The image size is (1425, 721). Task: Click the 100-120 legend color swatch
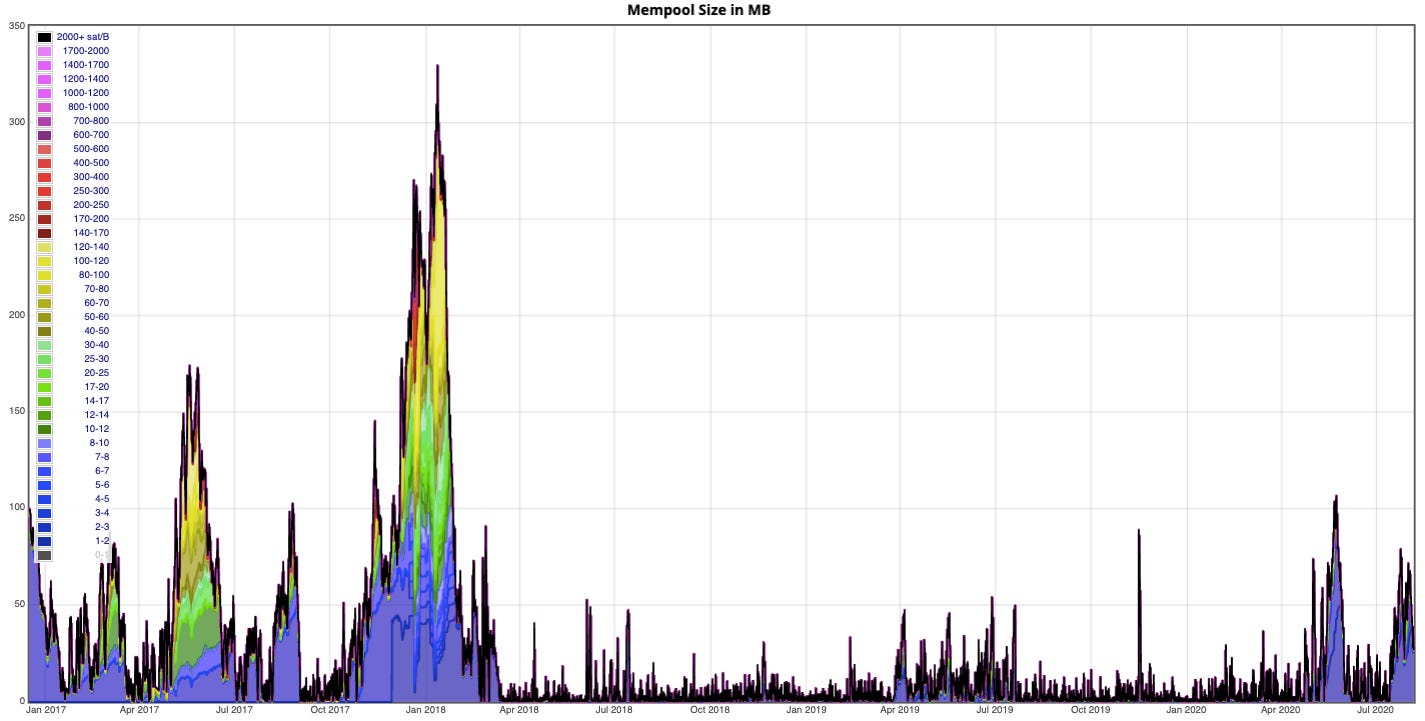(x=44, y=261)
